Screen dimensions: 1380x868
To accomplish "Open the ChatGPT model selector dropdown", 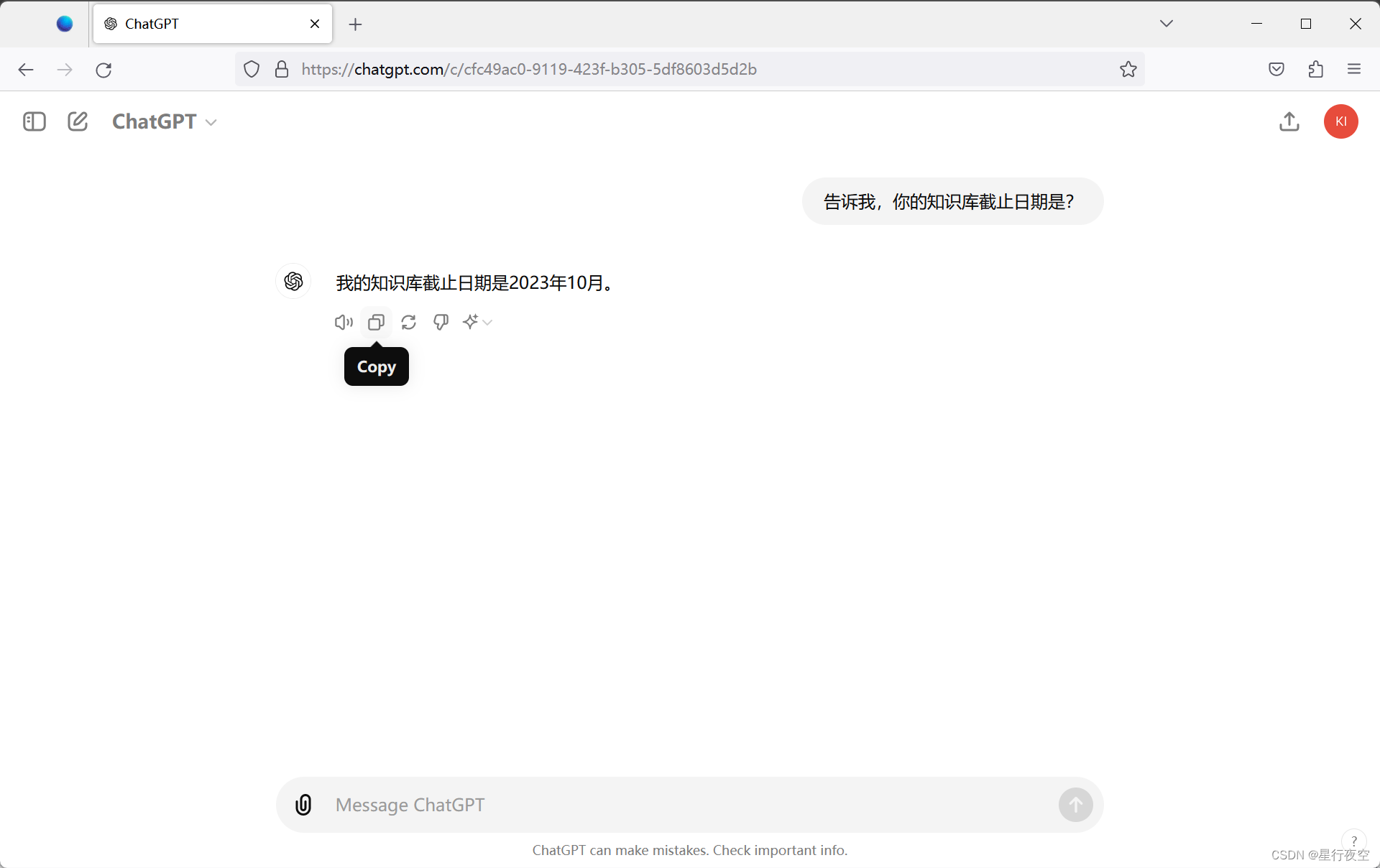I will coord(165,121).
